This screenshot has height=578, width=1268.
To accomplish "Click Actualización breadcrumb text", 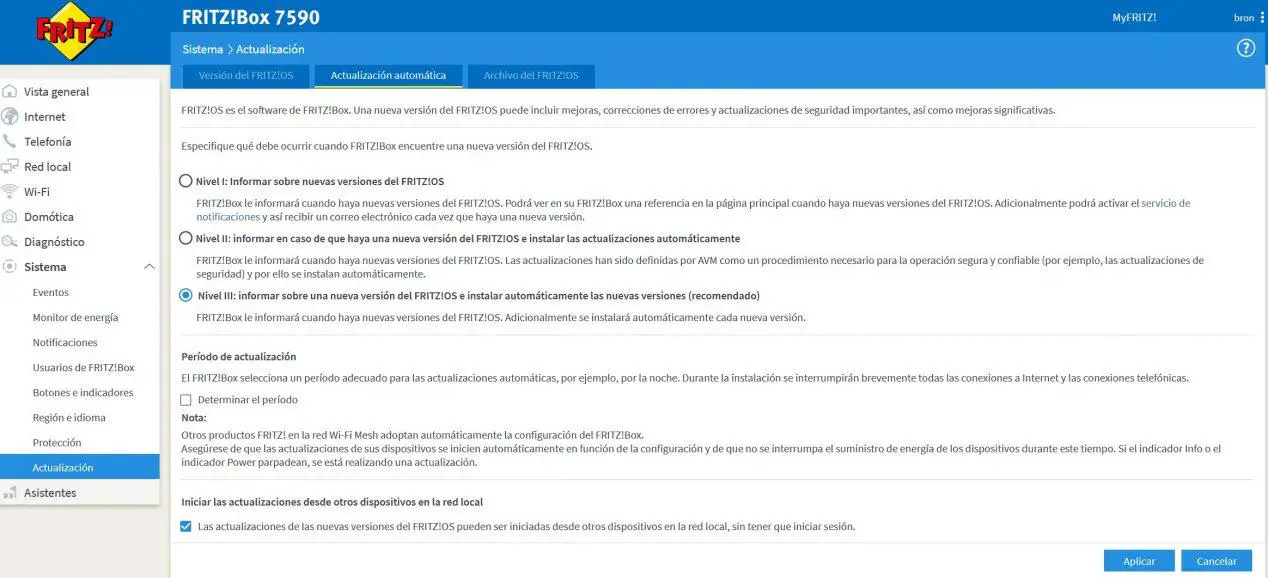I will coord(270,49).
